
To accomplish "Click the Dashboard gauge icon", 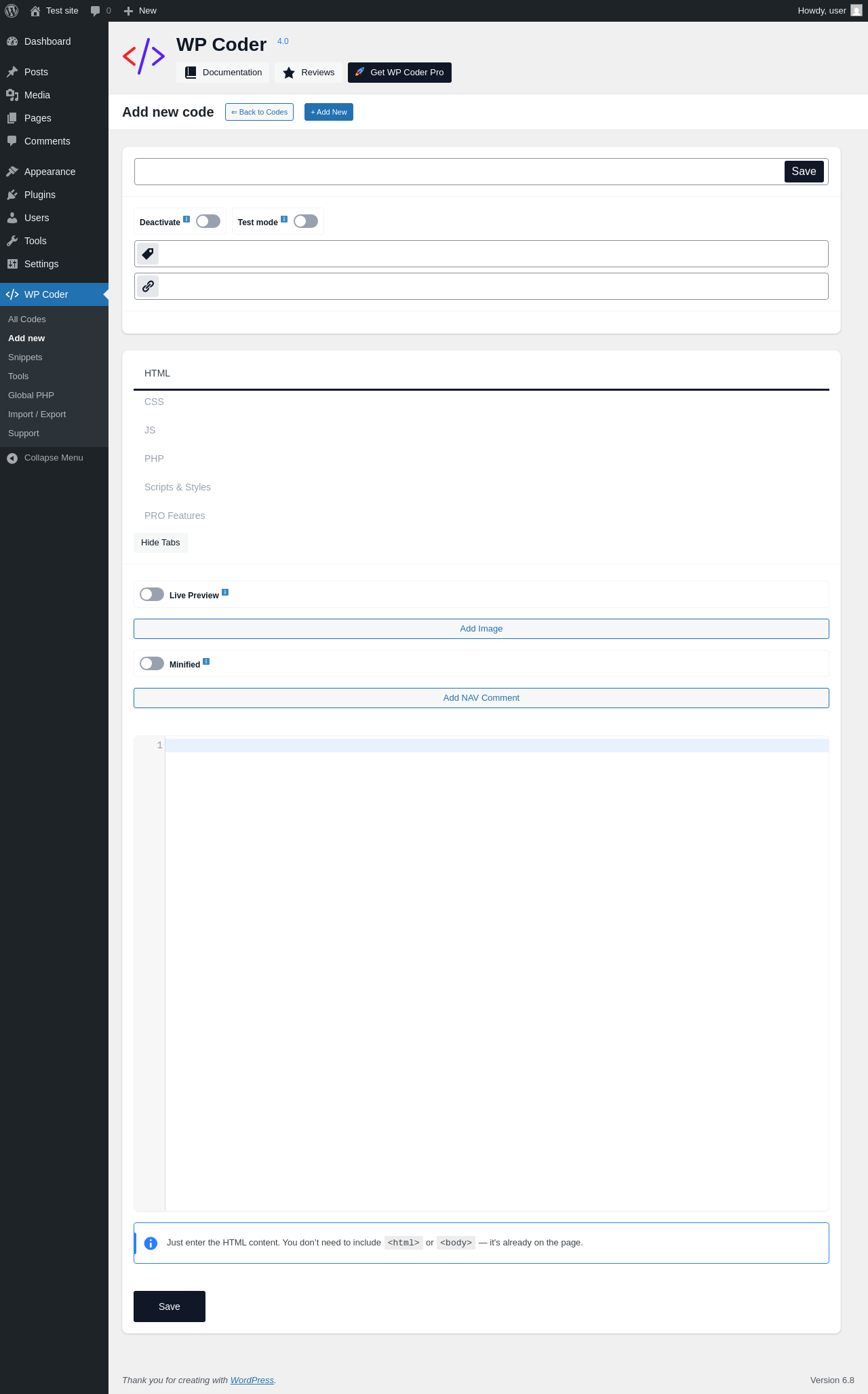I will pyautogui.click(x=12, y=41).
